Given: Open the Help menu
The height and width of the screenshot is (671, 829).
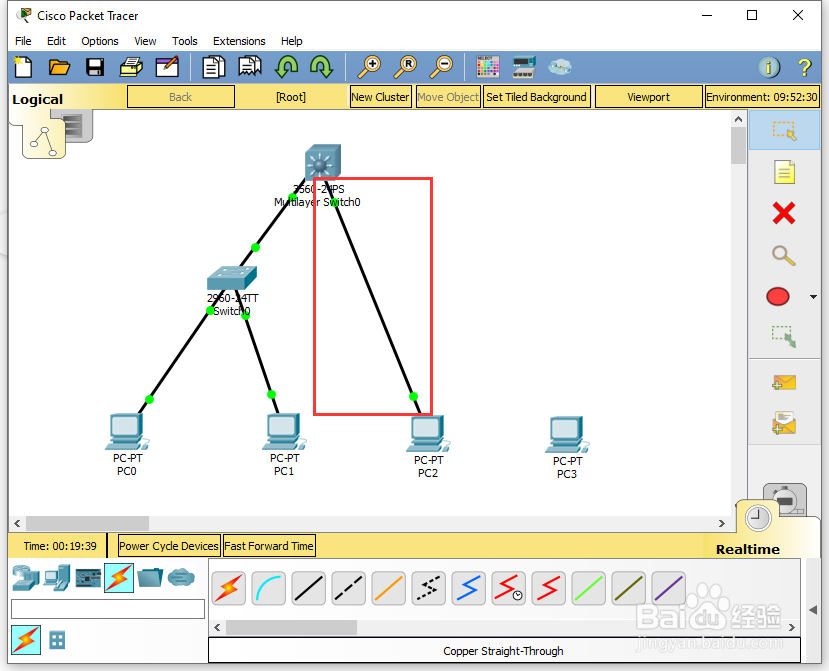Looking at the screenshot, I should 291,41.
